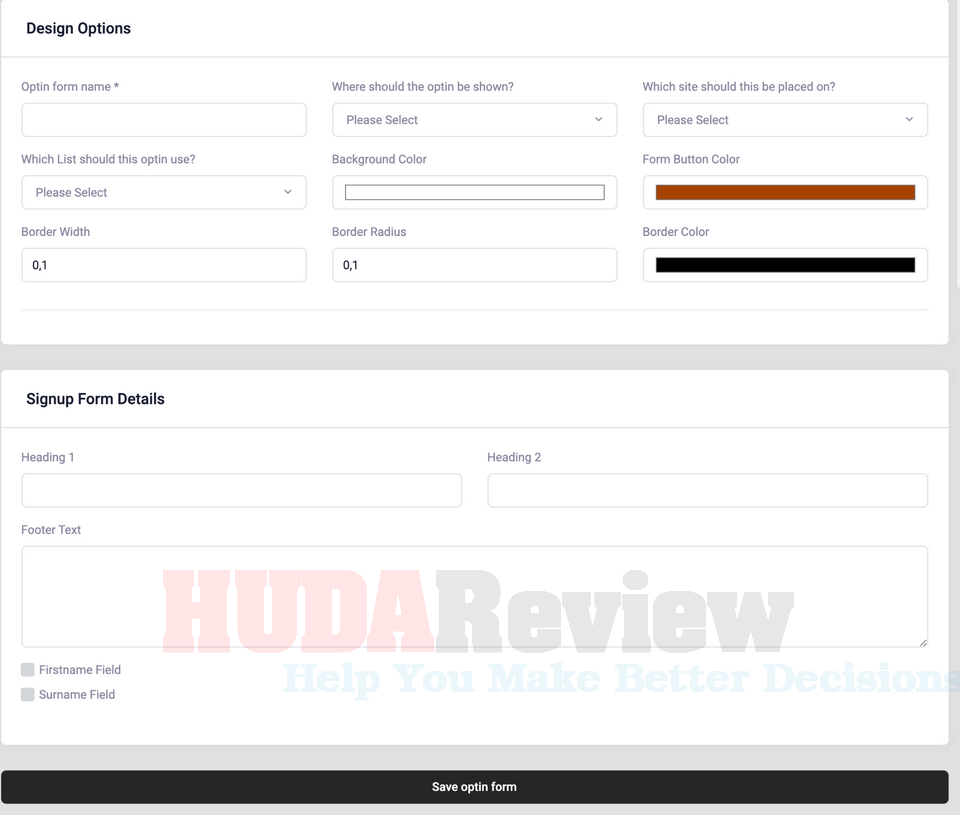
Task: Click the Heading 2 input field
Action: point(707,490)
